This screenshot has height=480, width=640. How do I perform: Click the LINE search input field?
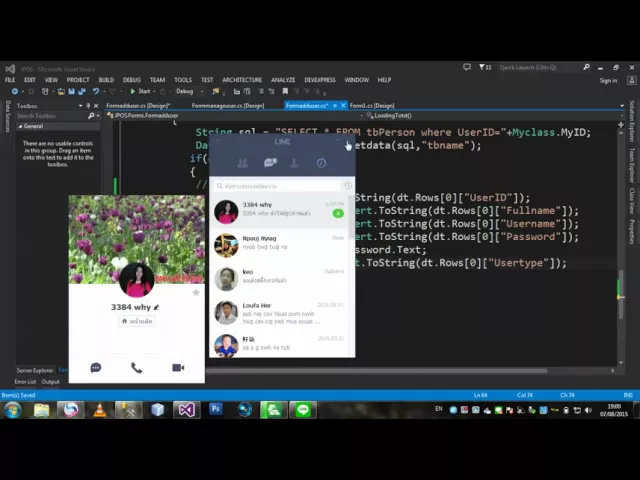click(278, 186)
